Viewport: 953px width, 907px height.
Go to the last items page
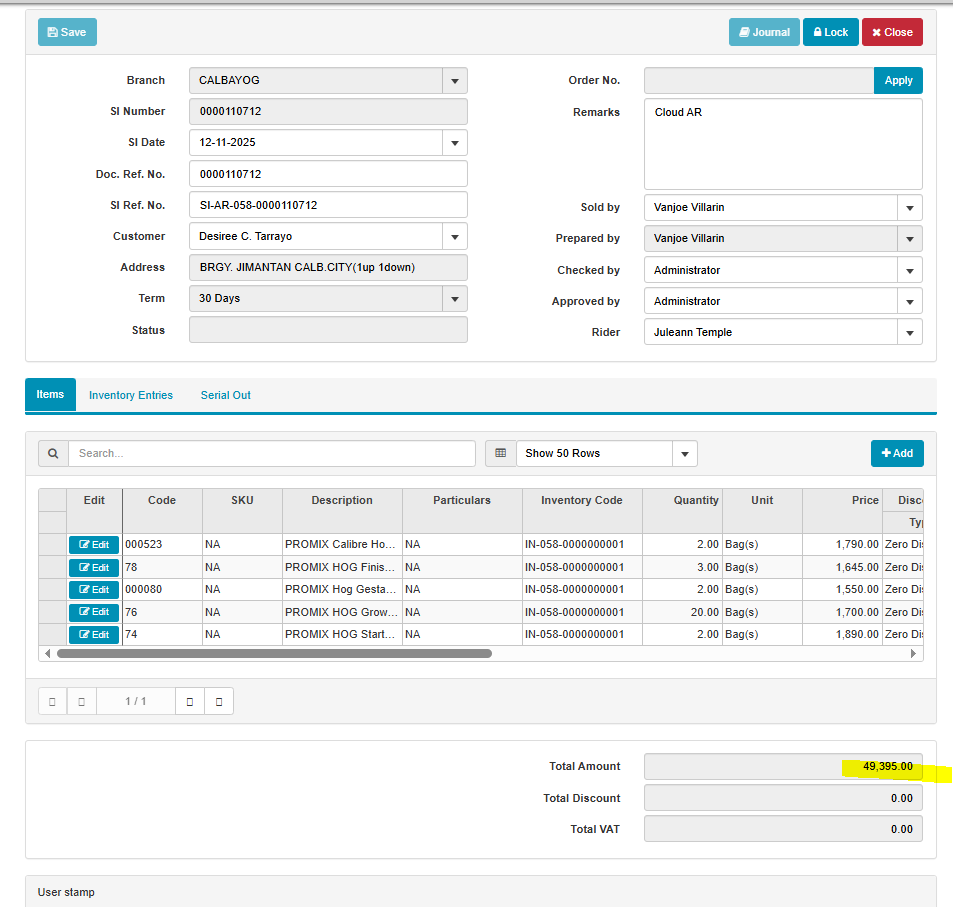[x=219, y=701]
